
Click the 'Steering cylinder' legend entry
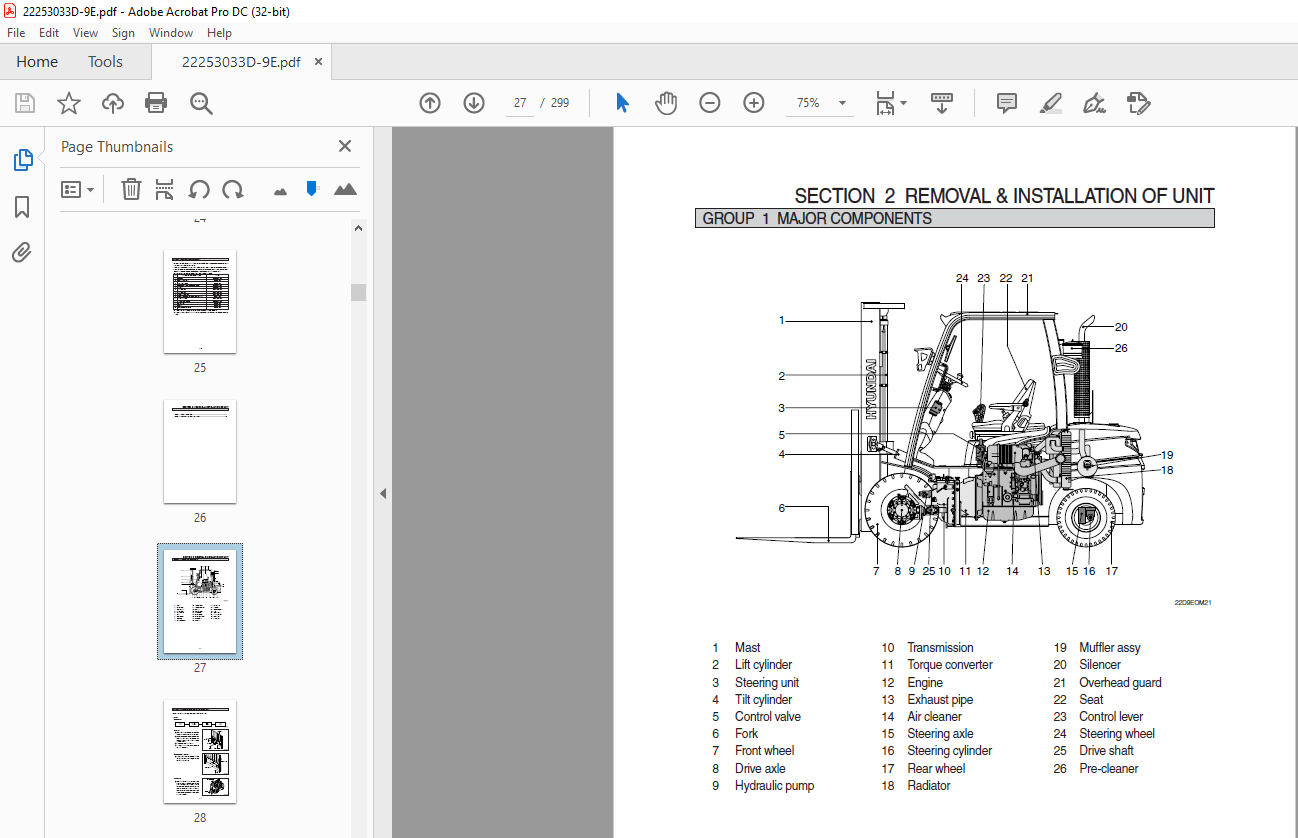[x=950, y=751]
